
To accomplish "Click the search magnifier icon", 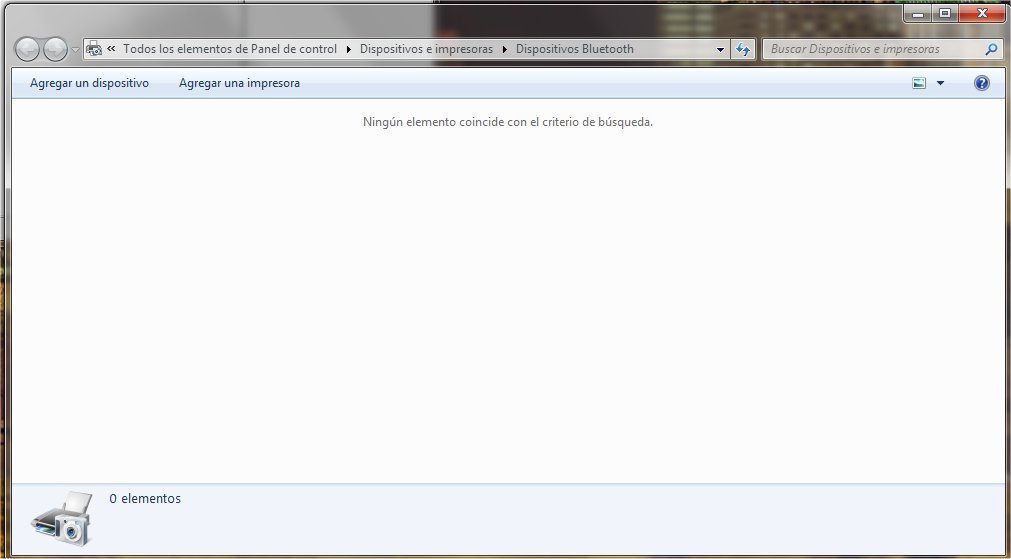I will (991, 49).
